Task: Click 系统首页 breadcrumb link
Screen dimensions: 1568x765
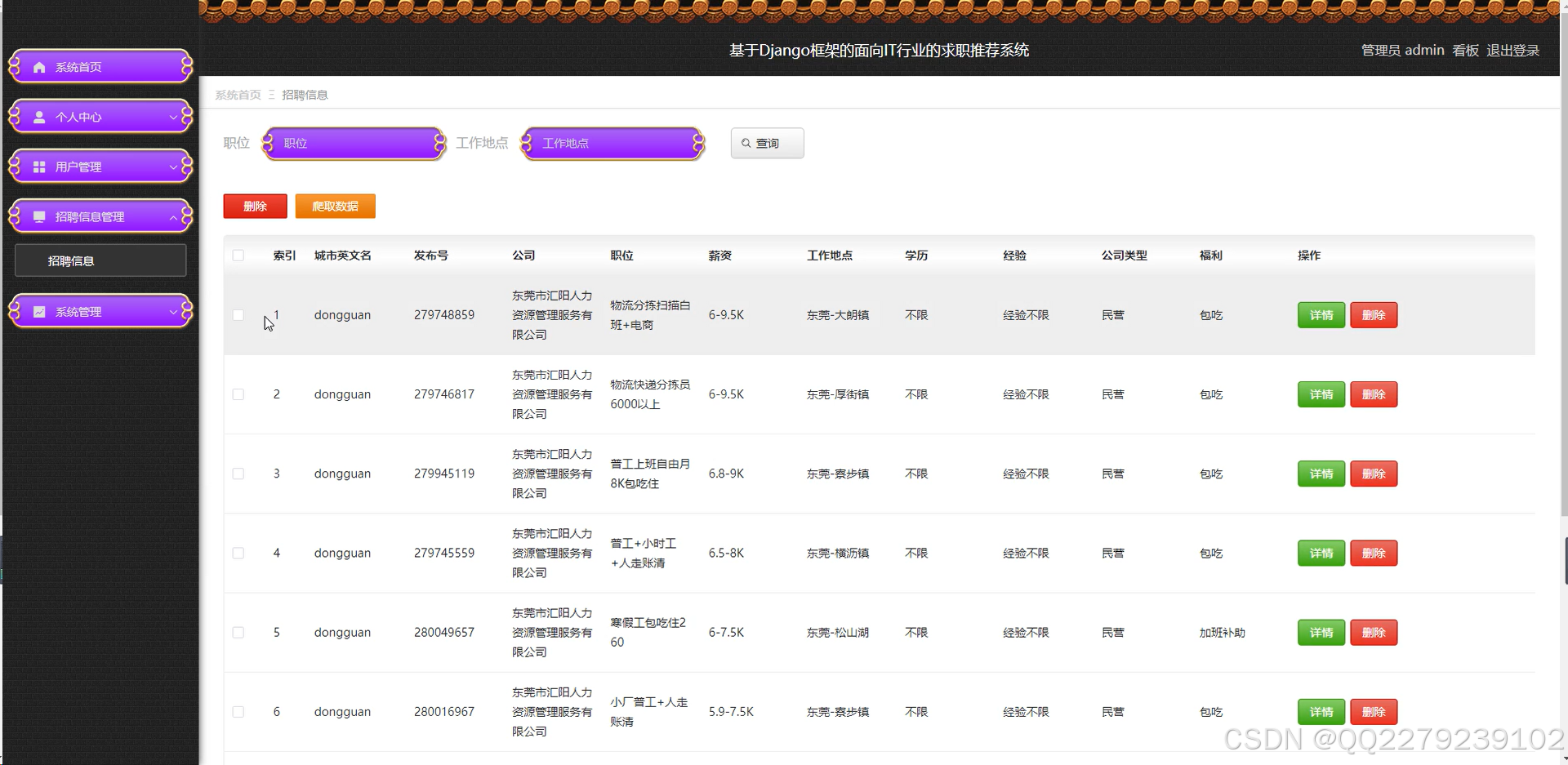Action: point(238,95)
